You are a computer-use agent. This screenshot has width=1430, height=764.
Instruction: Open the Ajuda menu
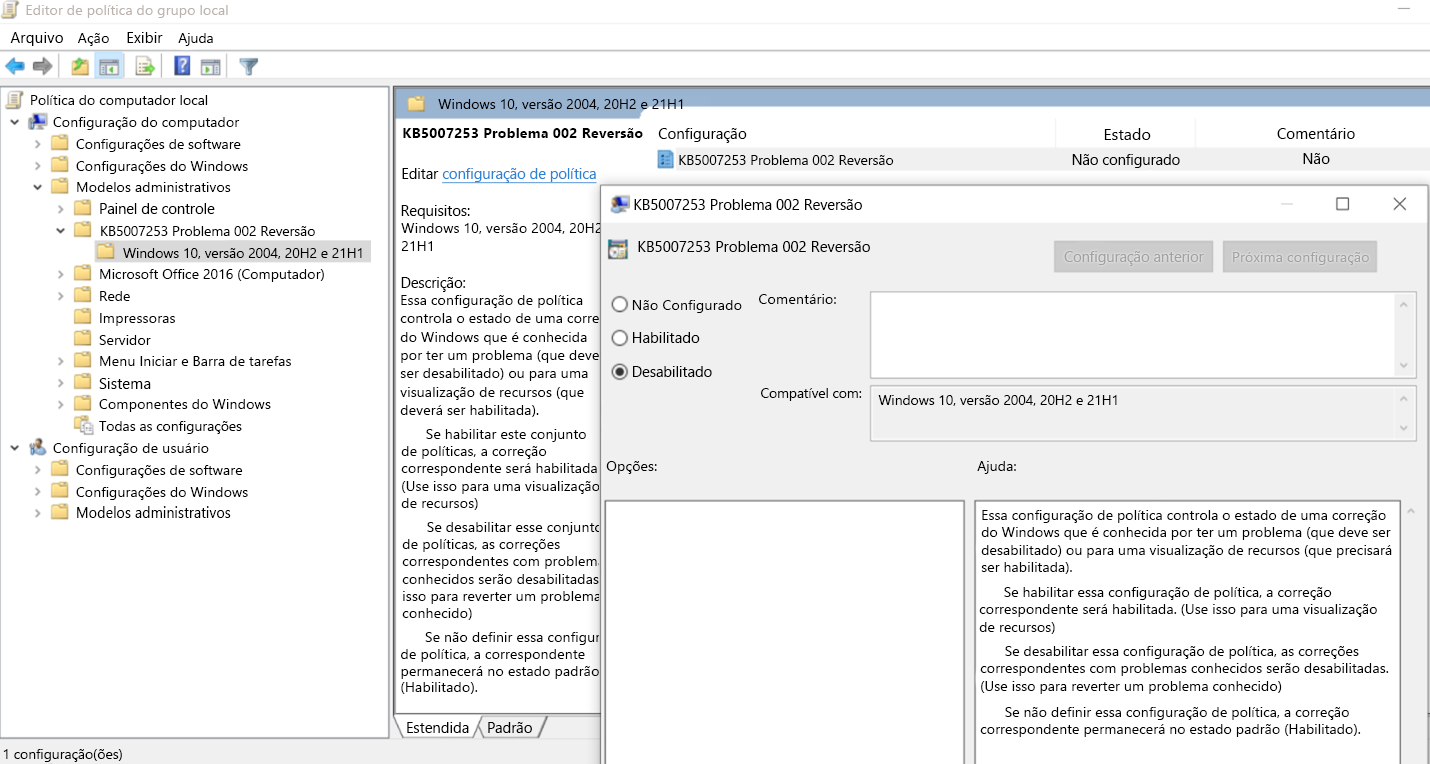click(195, 38)
